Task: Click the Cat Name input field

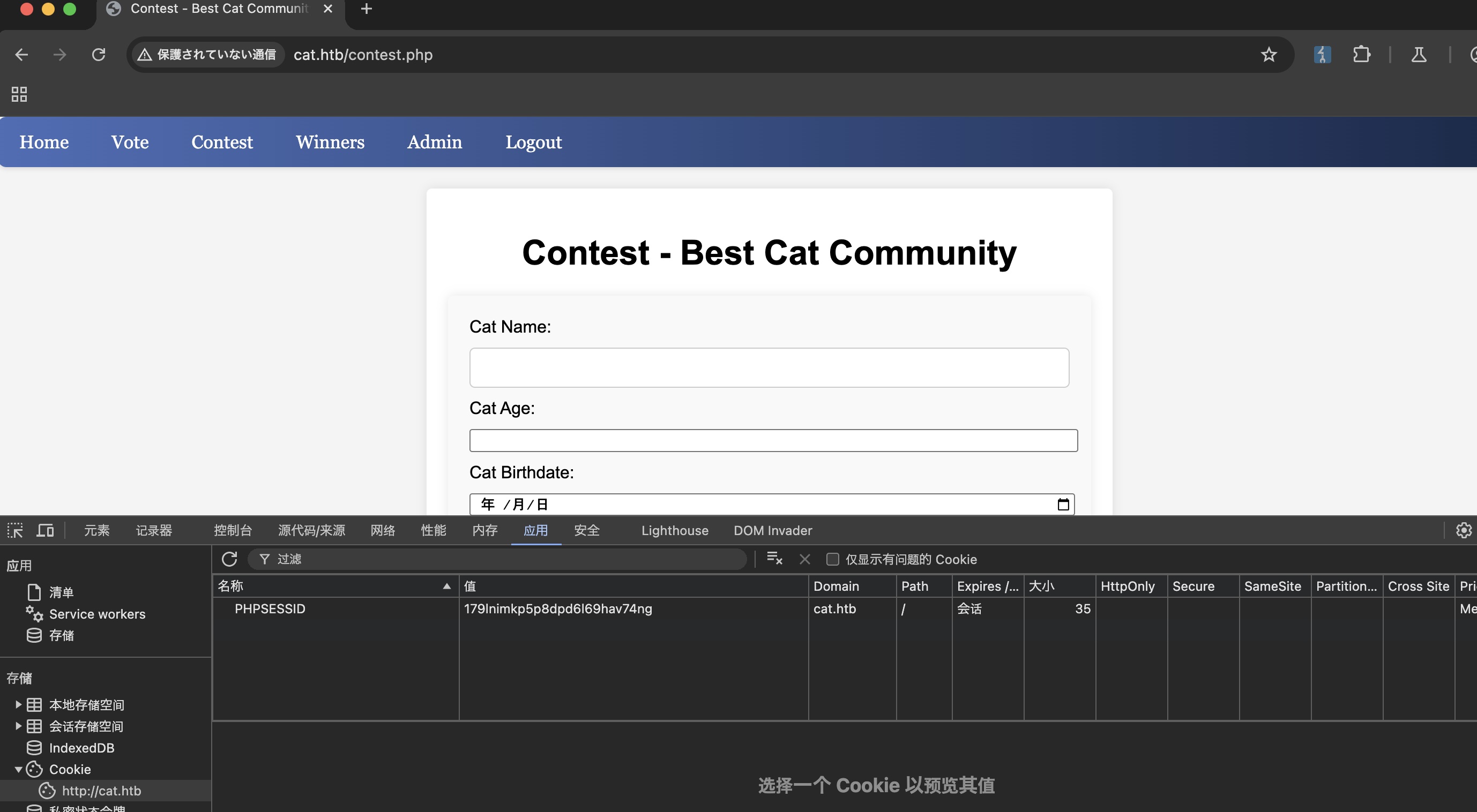Action: [769, 367]
